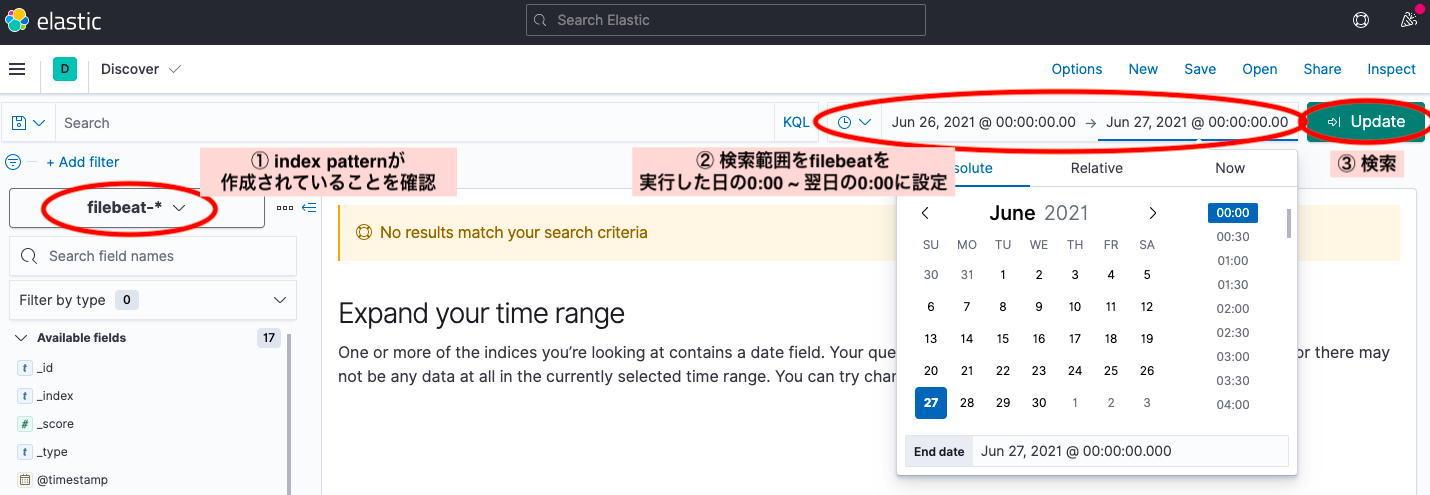
Task: Select June 27 in the calendar
Action: pos(931,403)
